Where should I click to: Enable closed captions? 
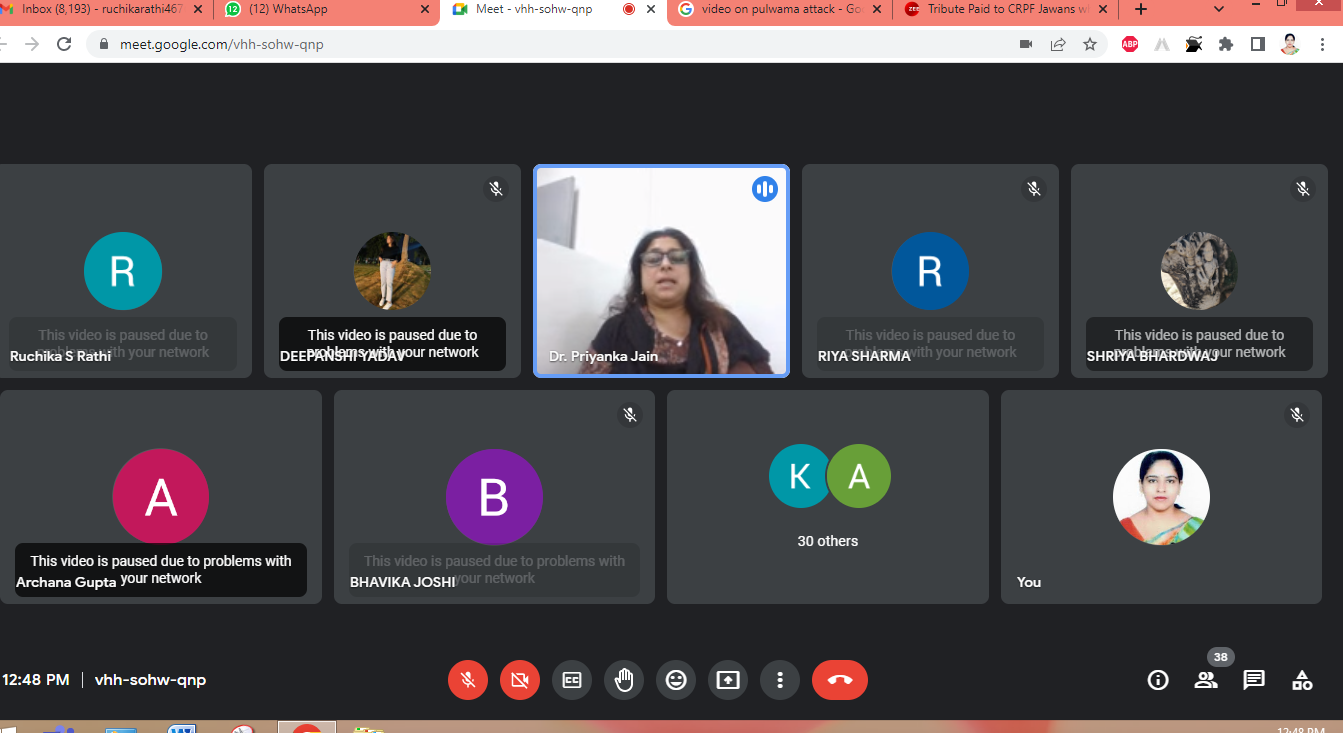click(572, 680)
